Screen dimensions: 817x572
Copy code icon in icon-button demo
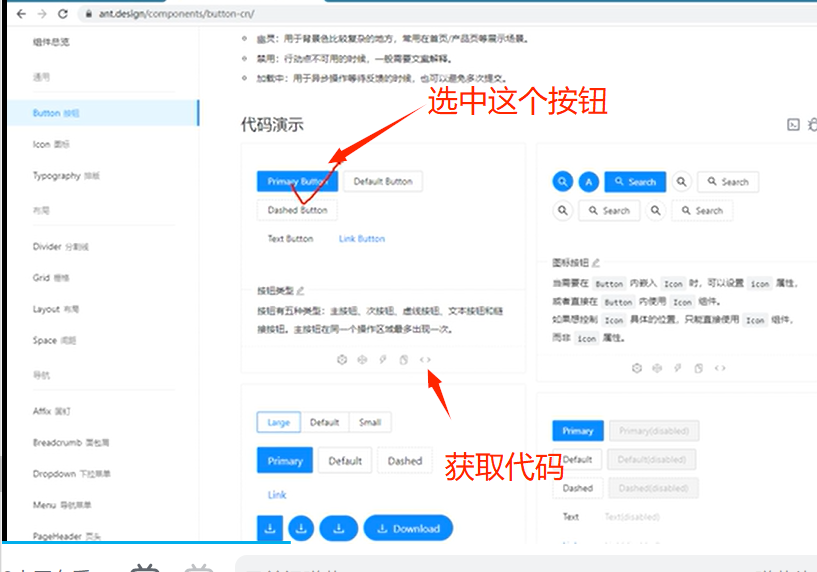tap(699, 368)
